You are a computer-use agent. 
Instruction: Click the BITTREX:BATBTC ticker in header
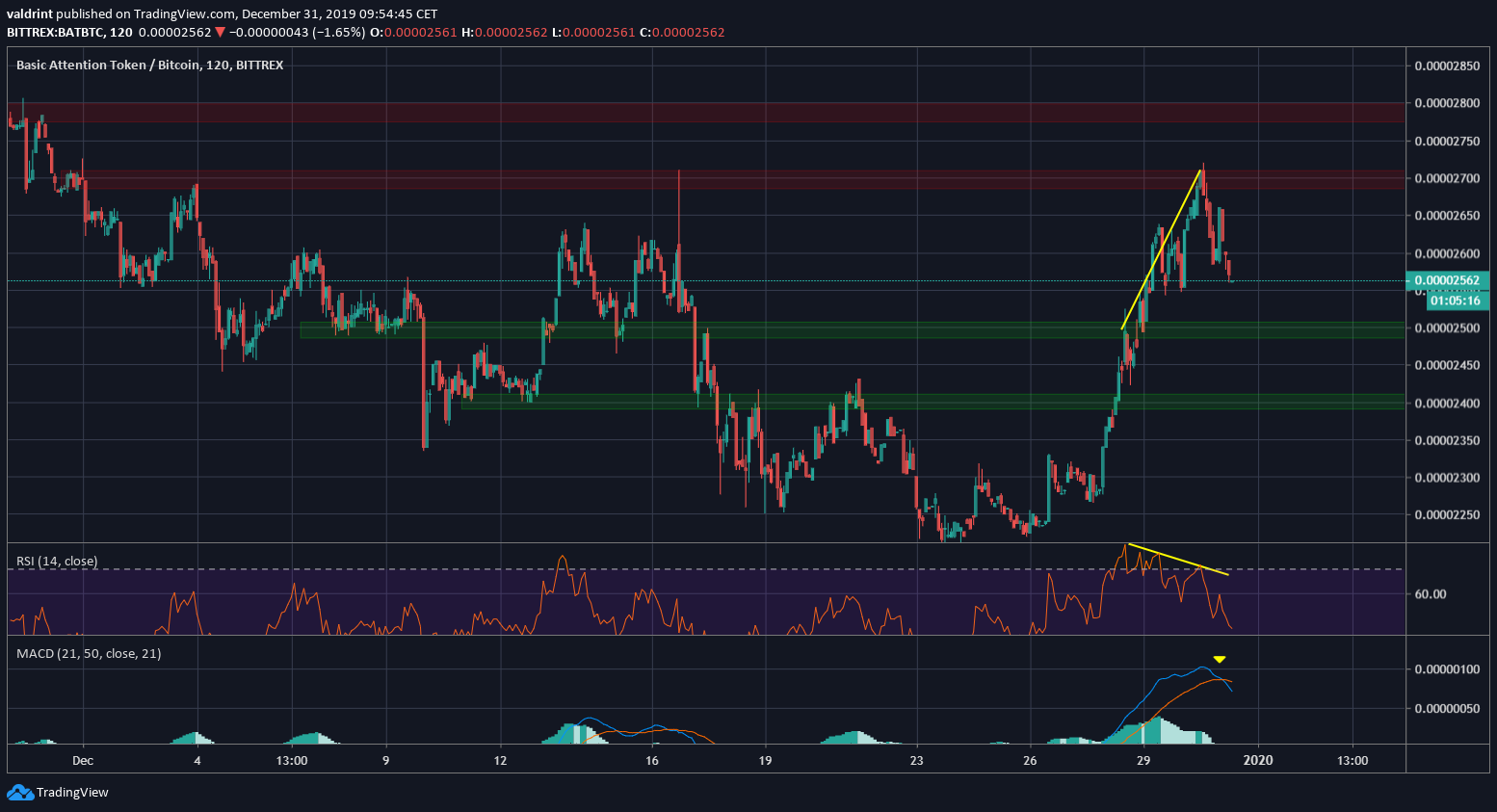click(x=55, y=33)
